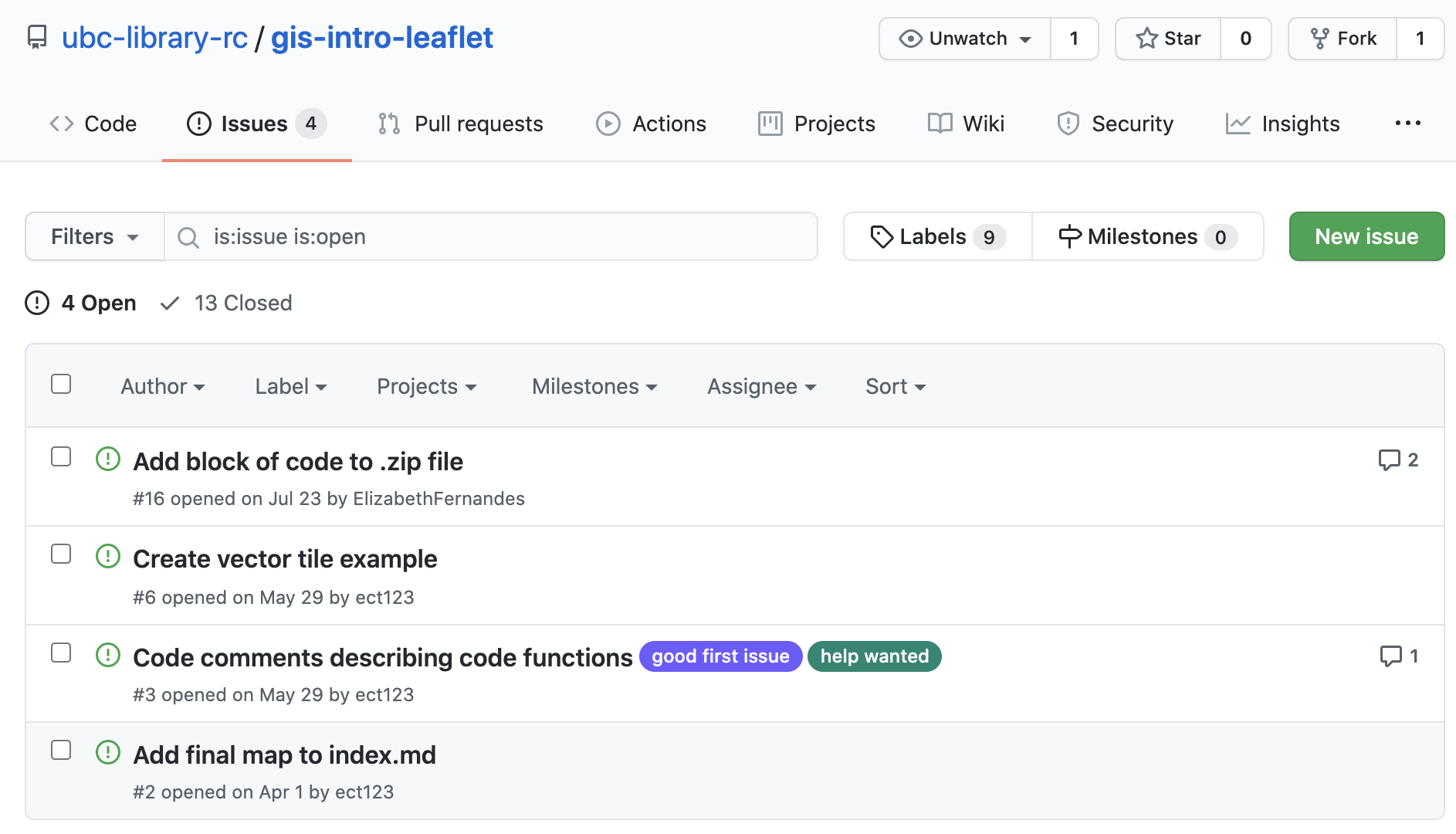Go to the Pull requests tab
The image size is (1456, 834).
coord(461,124)
